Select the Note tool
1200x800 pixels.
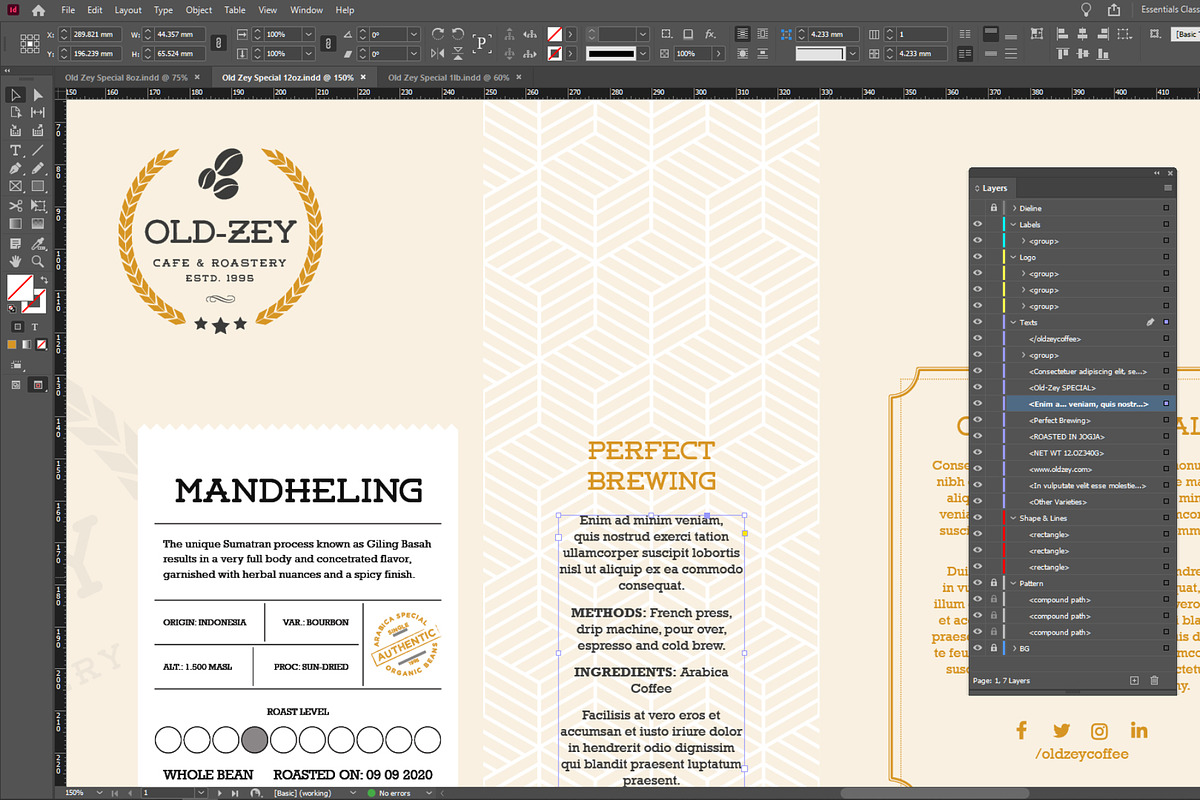coord(15,243)
